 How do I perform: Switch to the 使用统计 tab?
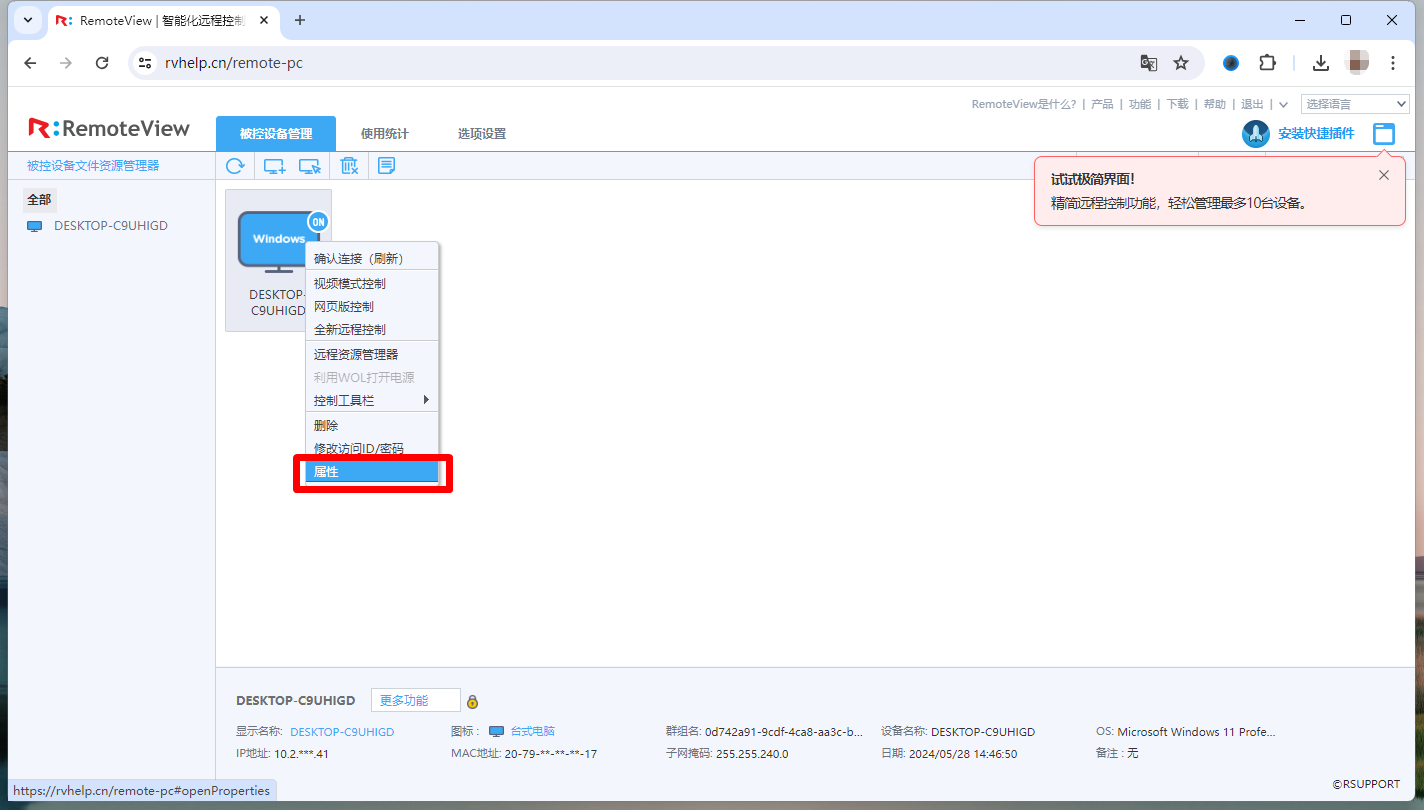tap(385, 134)
